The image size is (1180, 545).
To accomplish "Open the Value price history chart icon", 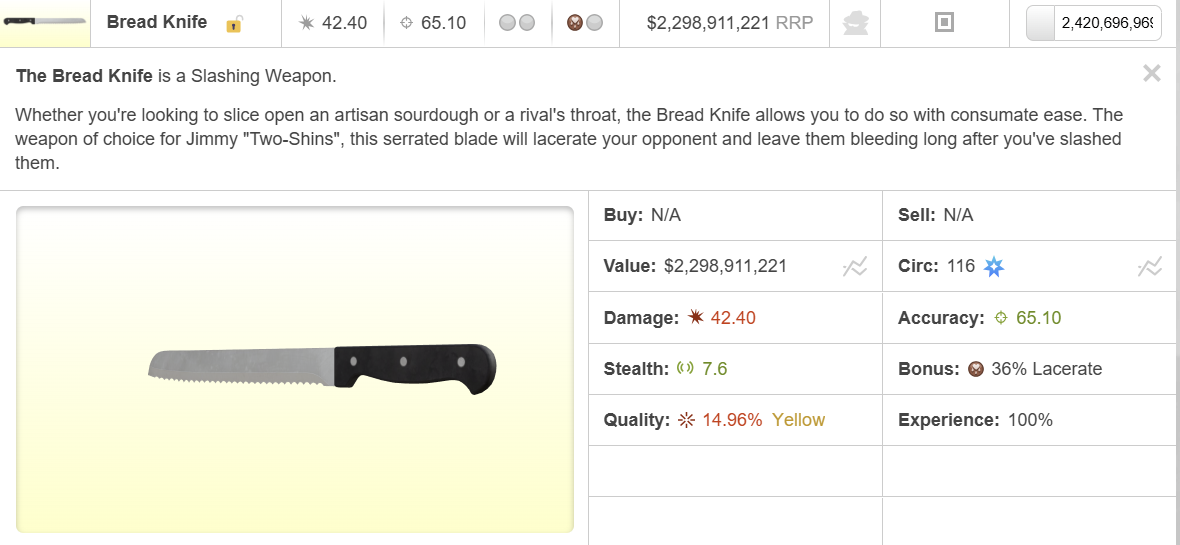I will [x=855, y=266].
